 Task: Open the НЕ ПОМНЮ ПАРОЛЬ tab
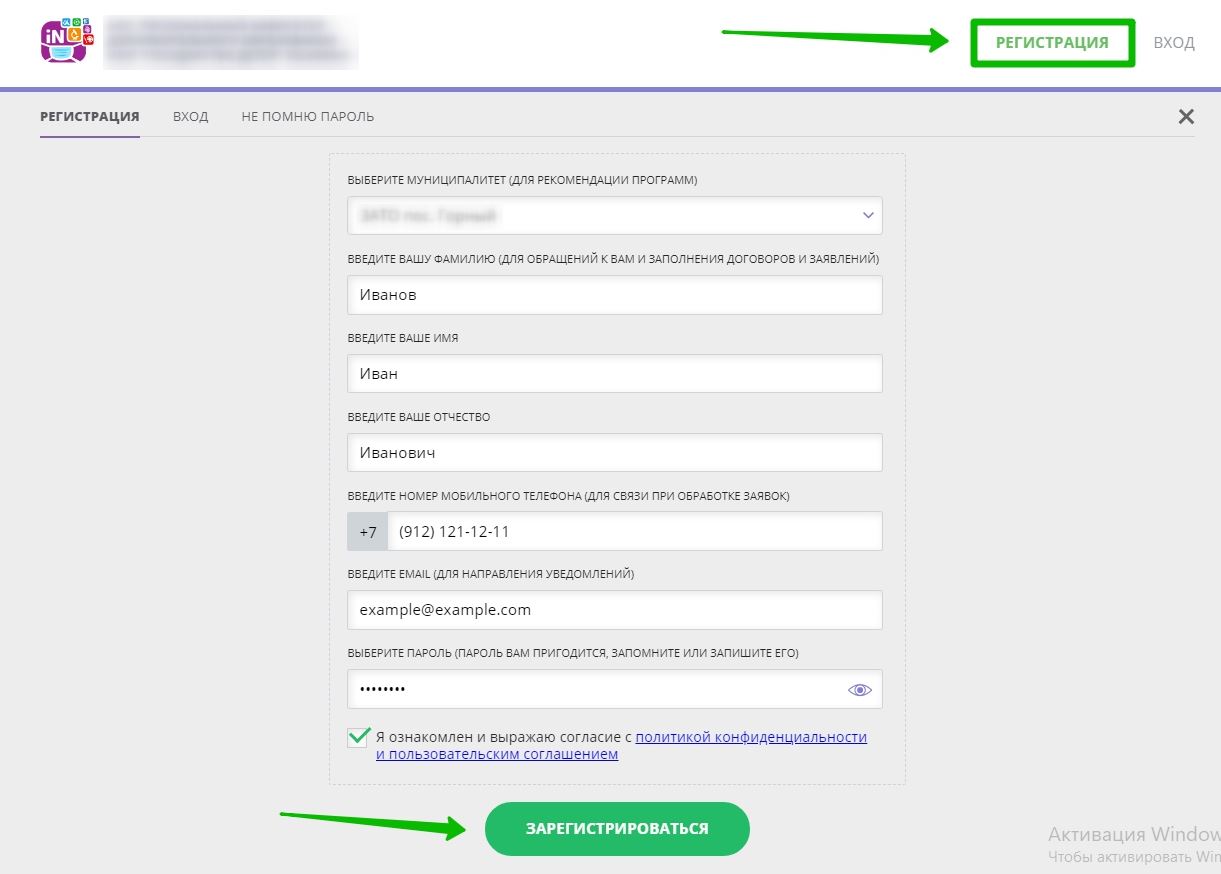tap(307, 117)
